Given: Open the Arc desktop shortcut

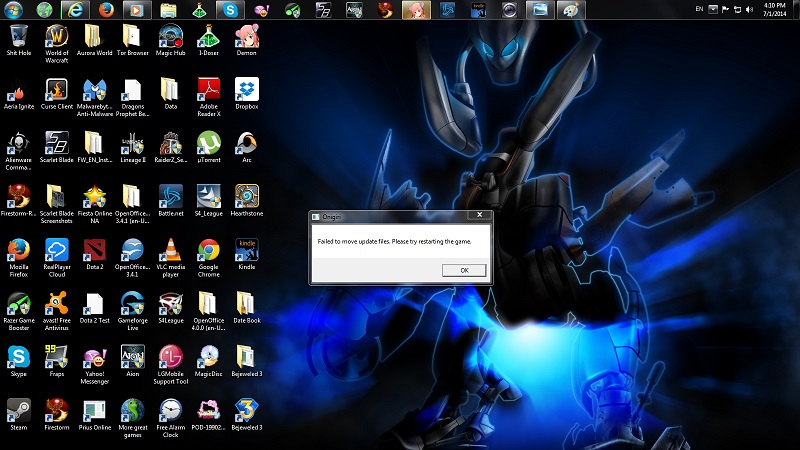Looking at the screenshot, I should coord(246,147).
